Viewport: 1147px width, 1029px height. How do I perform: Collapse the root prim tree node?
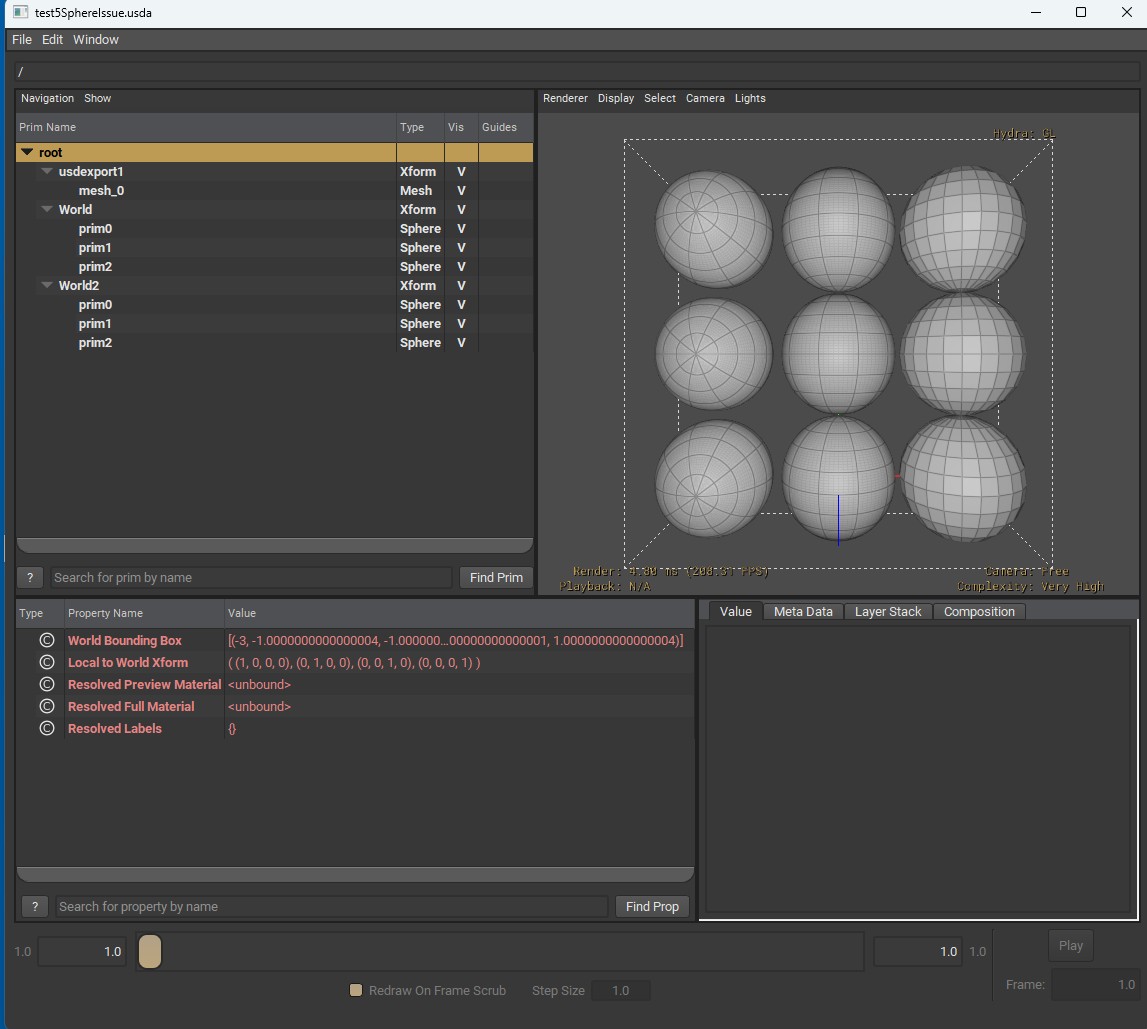click(x=27, y=153)
